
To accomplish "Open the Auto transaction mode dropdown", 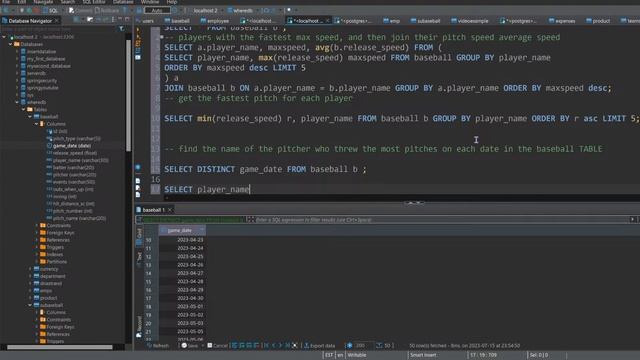I will (158, 10).
